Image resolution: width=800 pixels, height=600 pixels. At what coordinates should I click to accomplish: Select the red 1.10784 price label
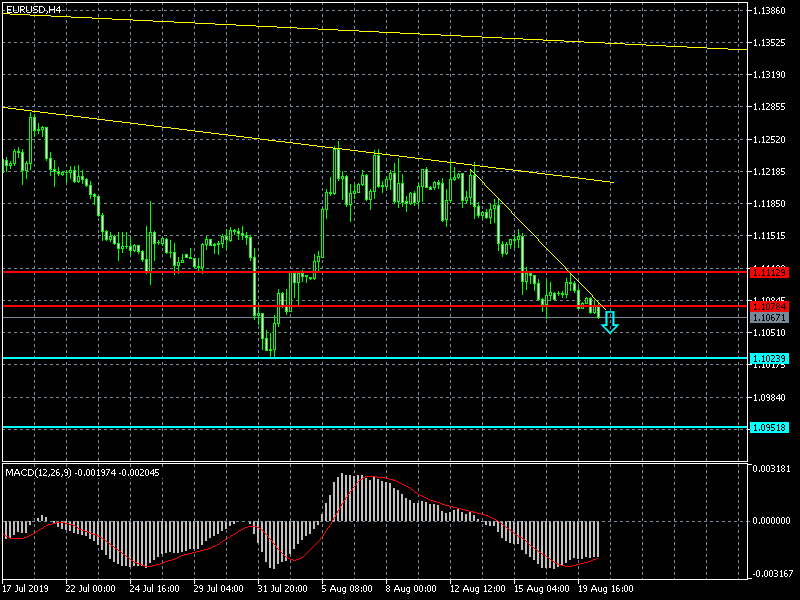tap(769, 306)
